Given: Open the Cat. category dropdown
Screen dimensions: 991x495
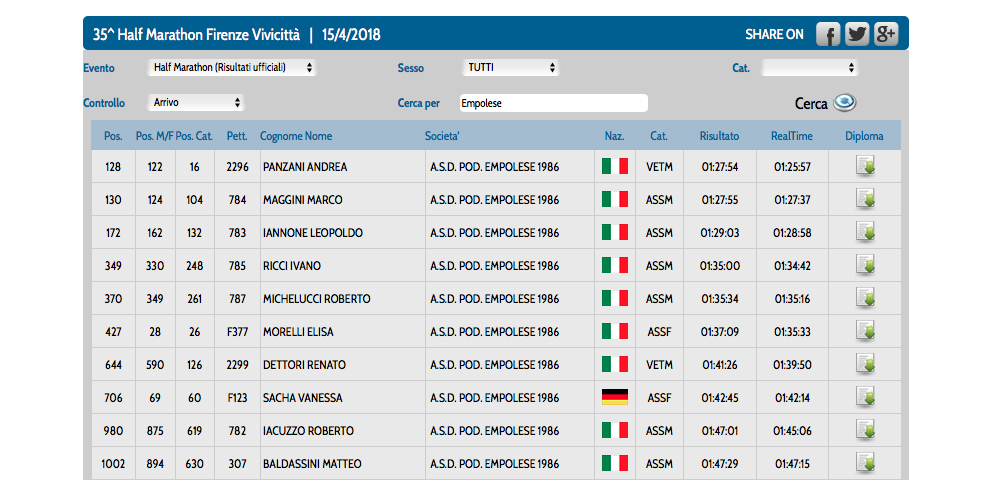Looking at the screenshot, I should click(x=810, y=68).
